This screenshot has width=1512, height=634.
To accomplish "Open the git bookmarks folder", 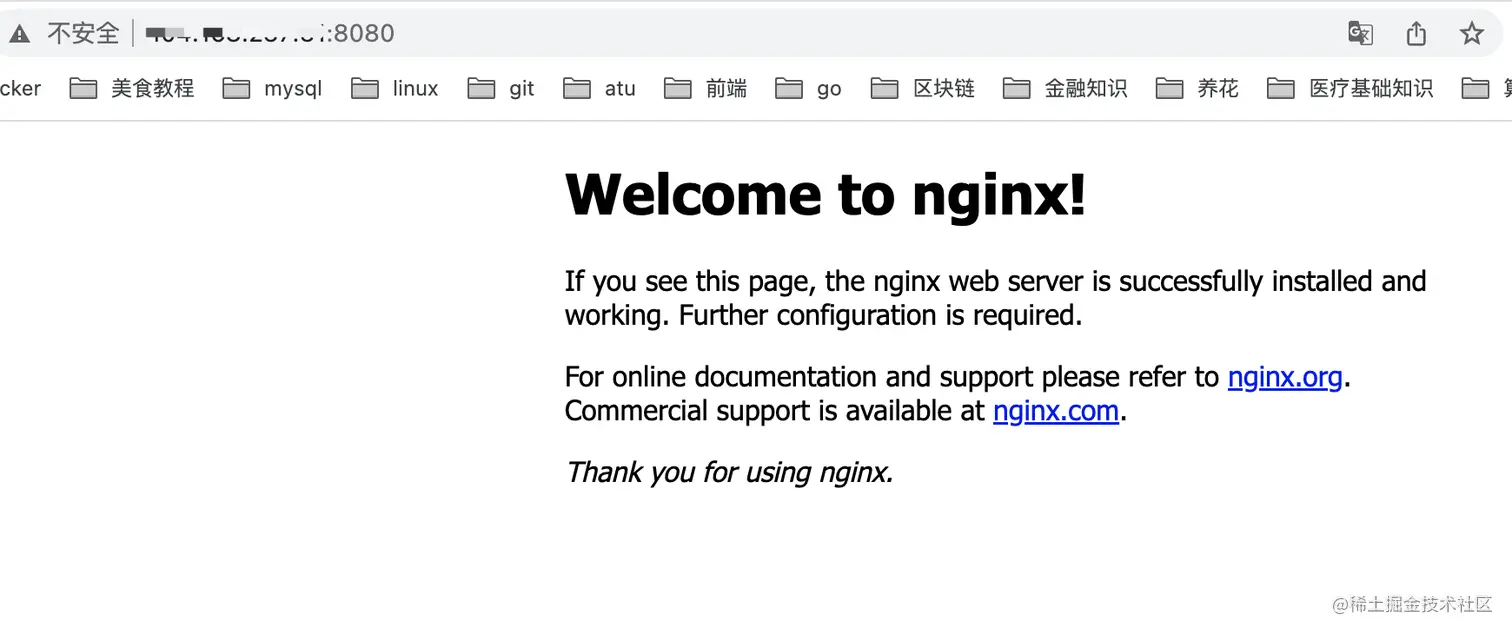I will click(x=501, y=89).
